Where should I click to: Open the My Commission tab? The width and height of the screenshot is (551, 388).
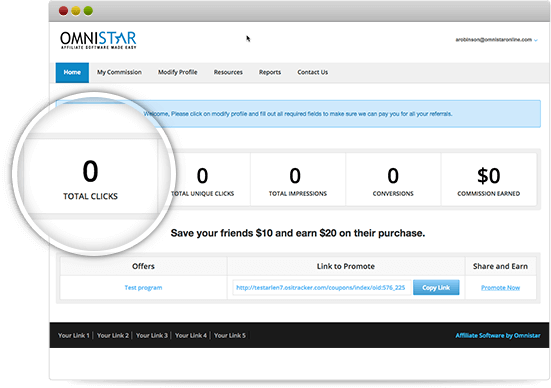(x=119, y=72)
